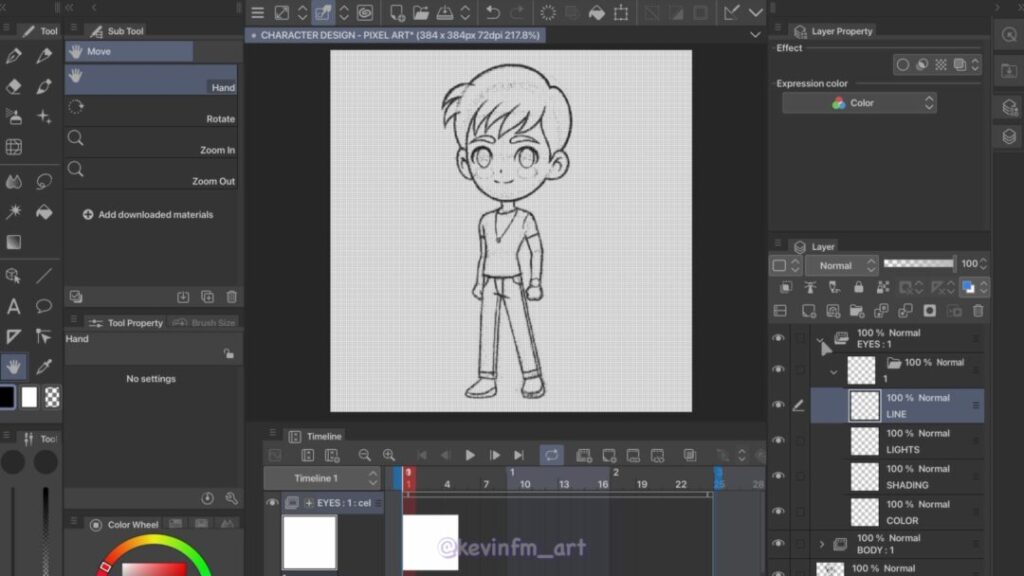1024x576 pixels.
Task: Choose the Zoom In sub tool
Action: coord(152,141)
